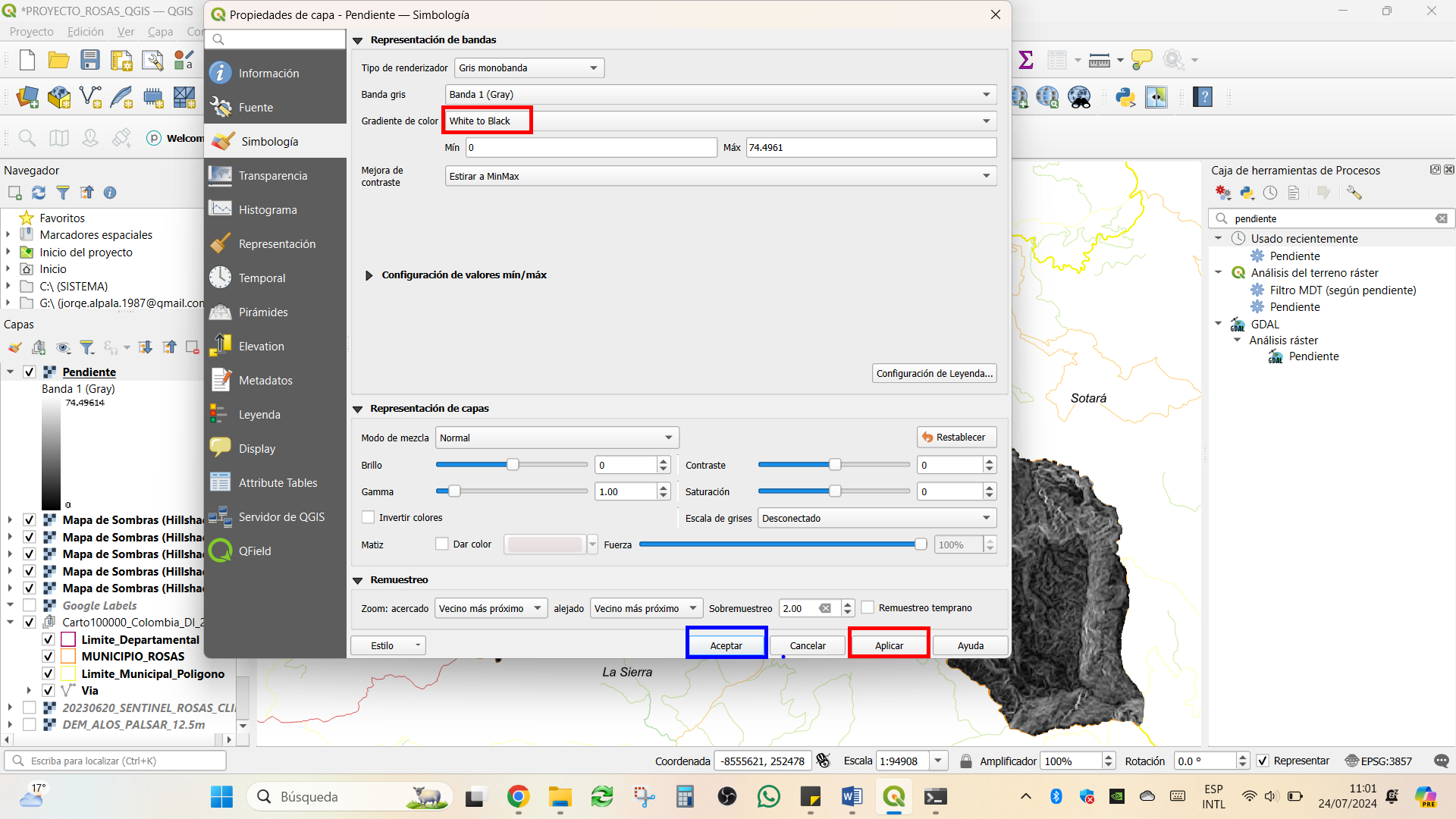This screenshot has width=1456, height=819.
Task: Open the Capa menu
Action: [160, 32]
